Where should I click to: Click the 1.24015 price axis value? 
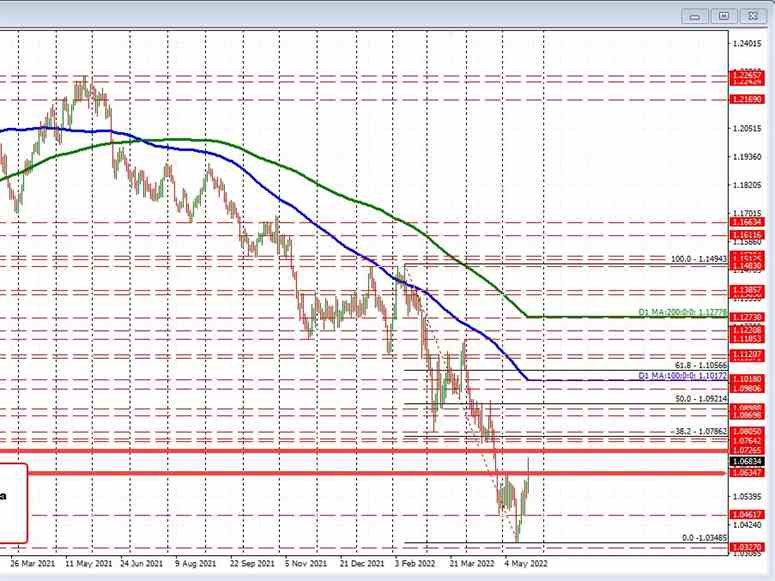click(747, 44)
